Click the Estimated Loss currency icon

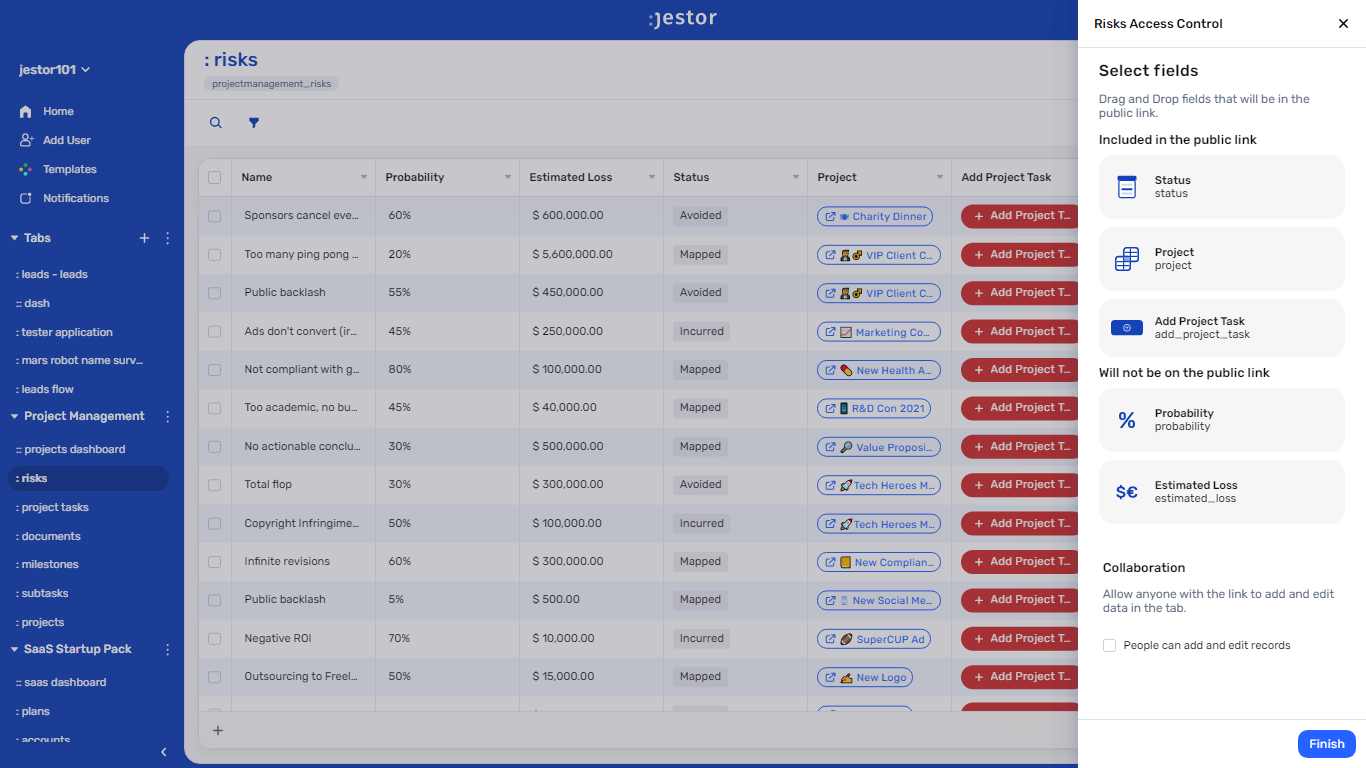tap(1127, 492)
